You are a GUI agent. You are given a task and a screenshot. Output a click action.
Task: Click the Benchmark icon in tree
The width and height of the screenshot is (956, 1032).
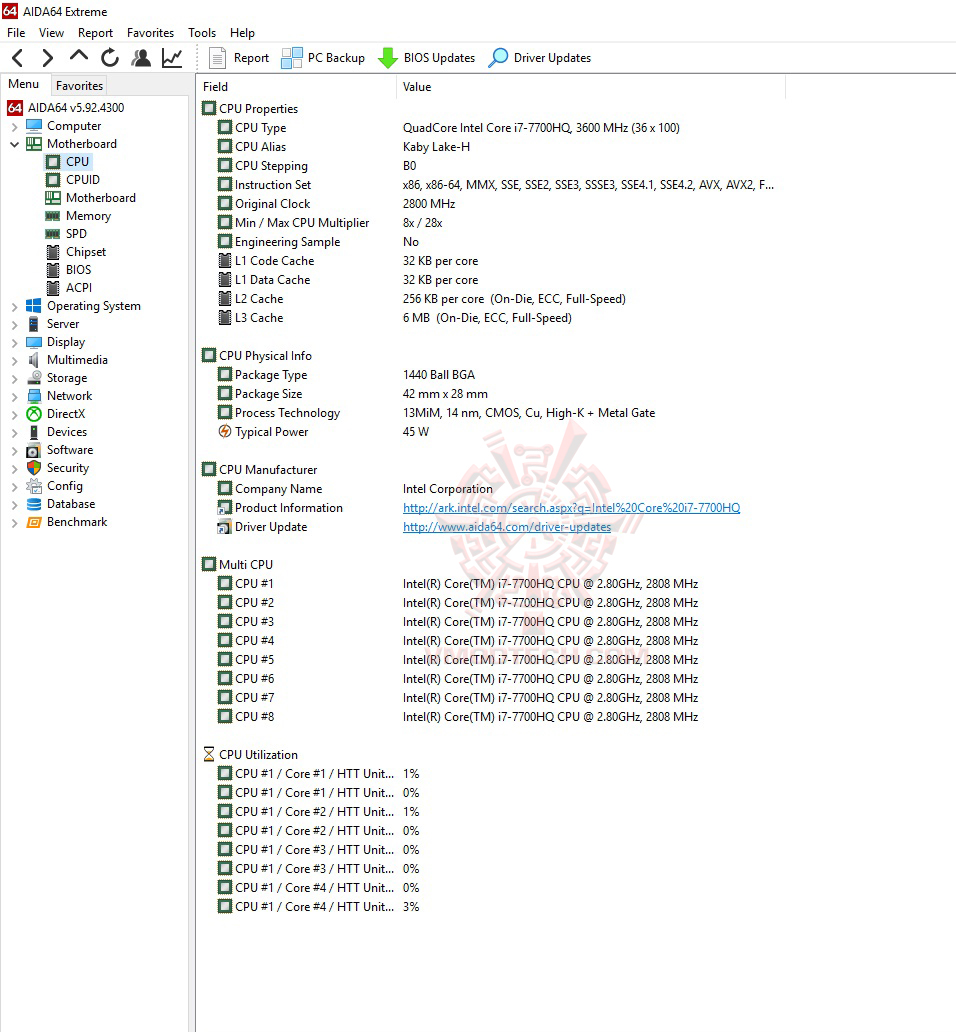tap(34, 522)
